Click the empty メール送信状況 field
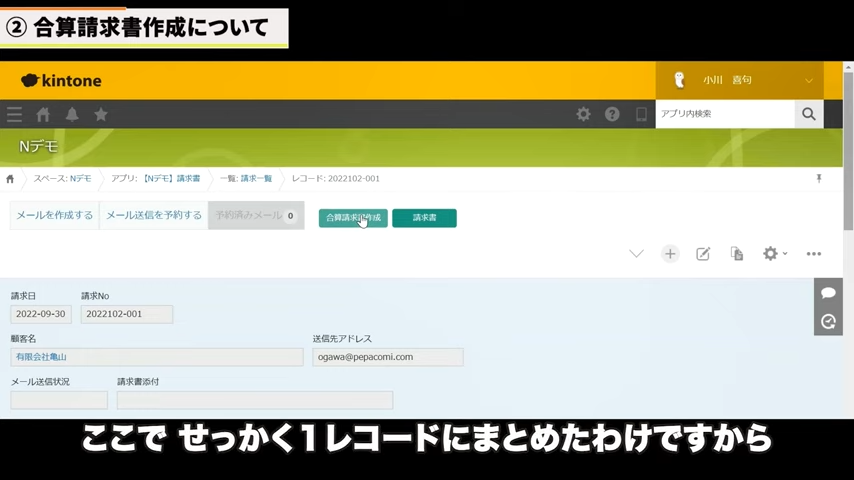The image size is (854, 480). 59,400
